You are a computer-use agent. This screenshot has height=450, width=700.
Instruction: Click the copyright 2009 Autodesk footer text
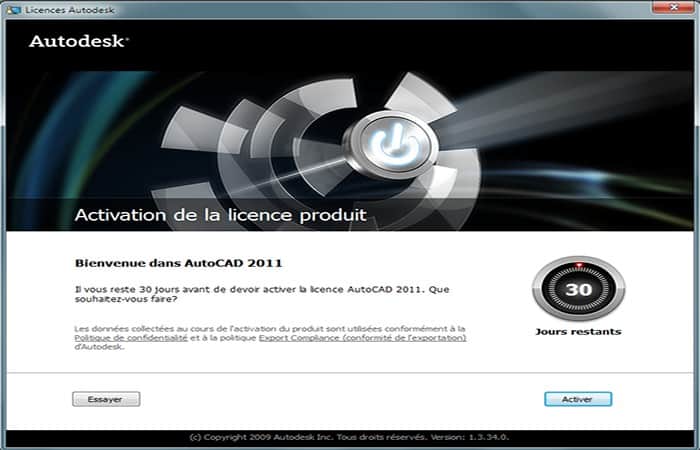(350, 437)
